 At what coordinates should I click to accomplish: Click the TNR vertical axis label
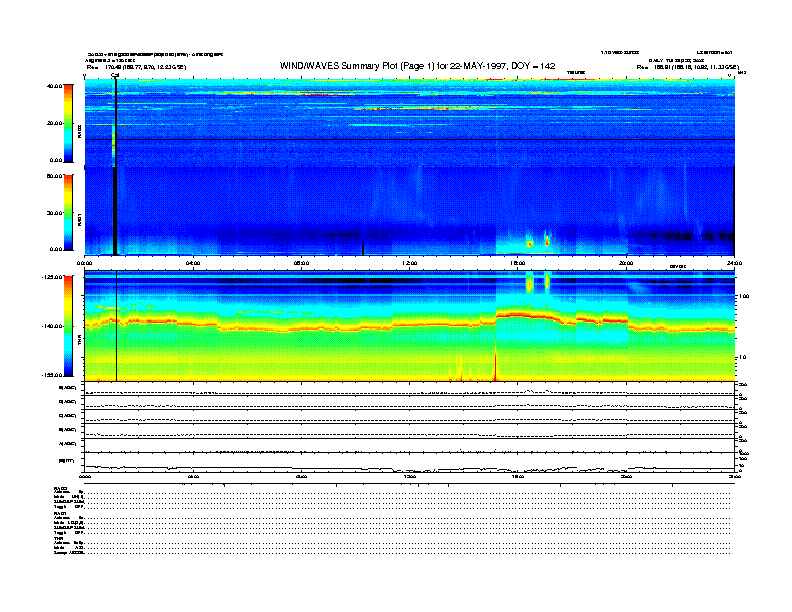click(79, 342)
